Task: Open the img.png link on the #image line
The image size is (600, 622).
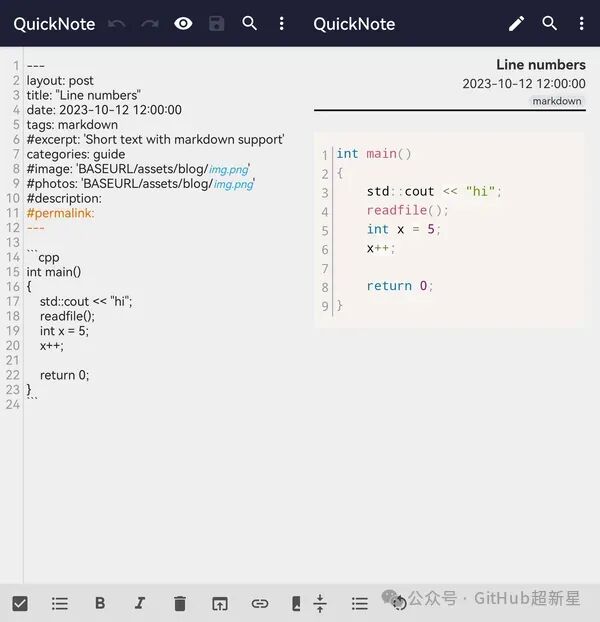Action: tap(228, 169)
